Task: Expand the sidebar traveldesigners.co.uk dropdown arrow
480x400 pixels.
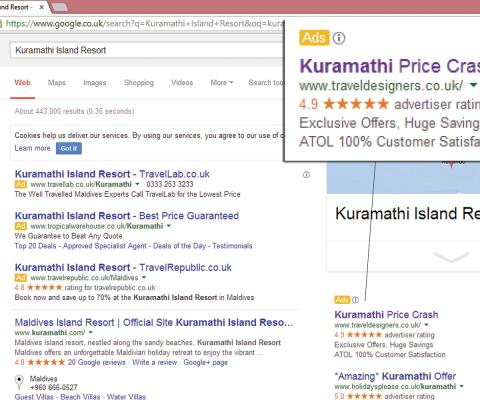Action: [x=426, y=325]
